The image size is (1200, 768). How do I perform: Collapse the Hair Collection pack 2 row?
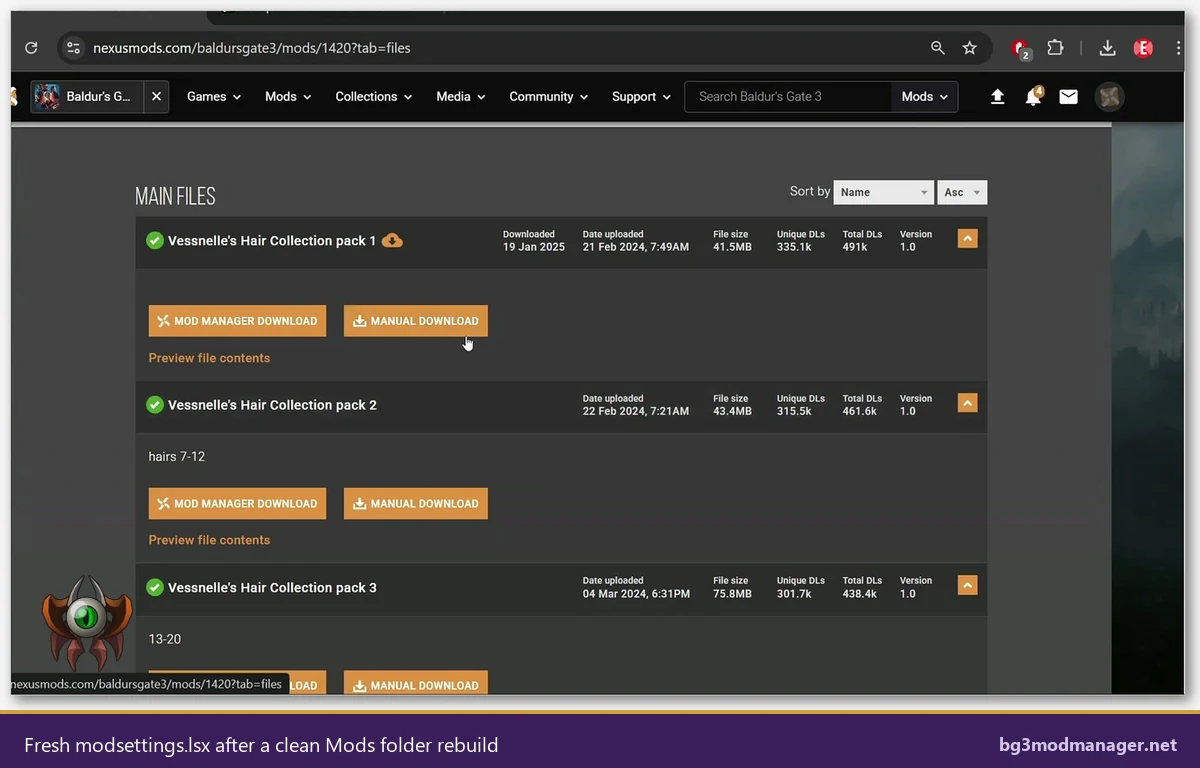(967, 403)
